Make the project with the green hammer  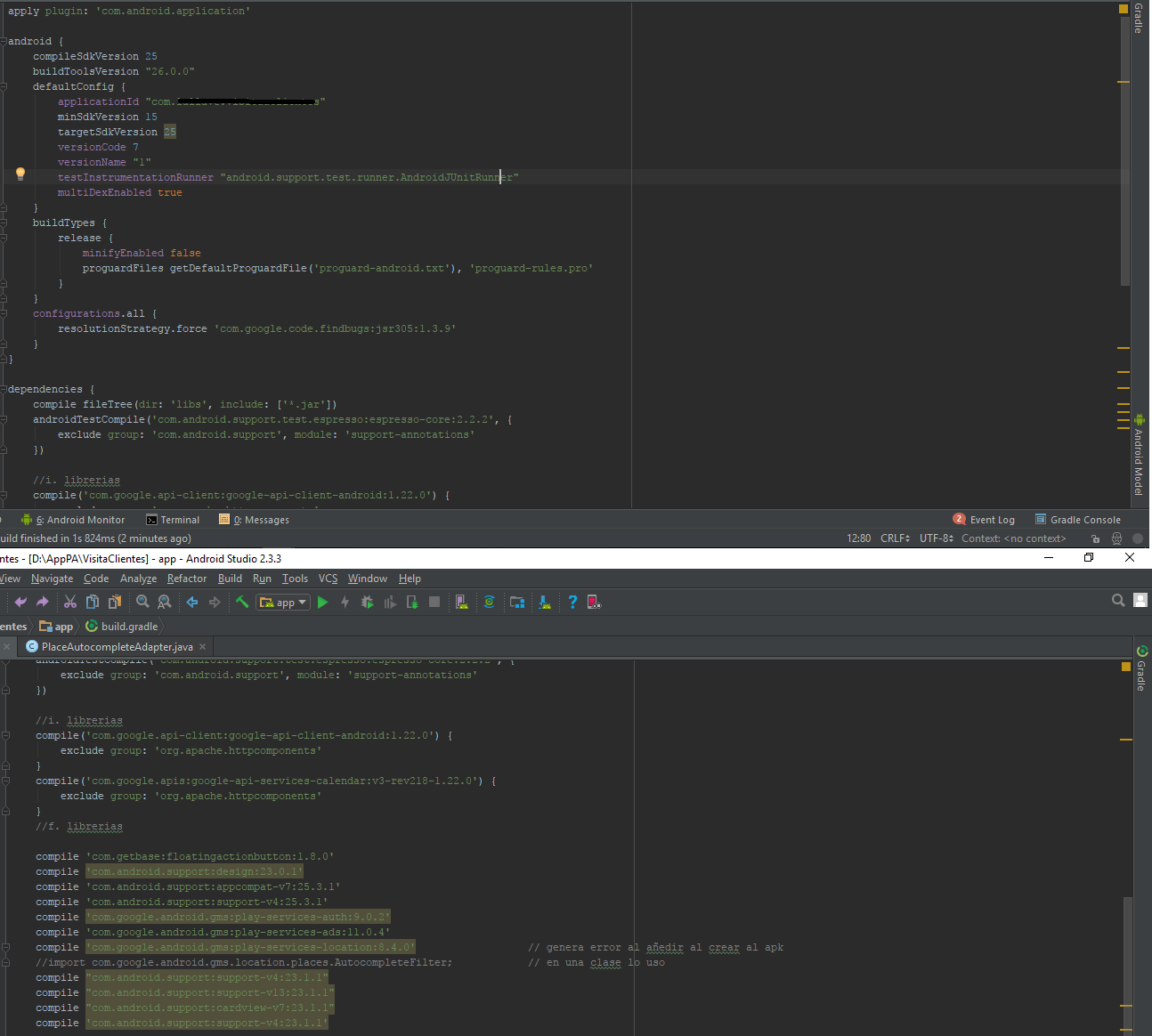241,603
